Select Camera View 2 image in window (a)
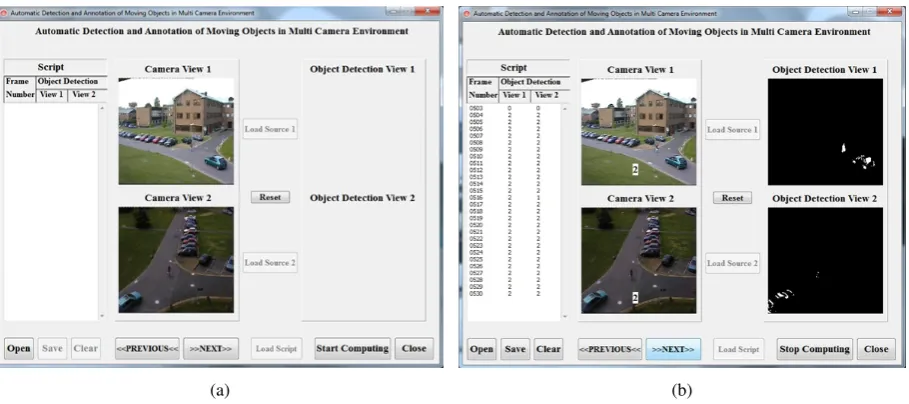 pyautogui.click(x=176, y=260)
